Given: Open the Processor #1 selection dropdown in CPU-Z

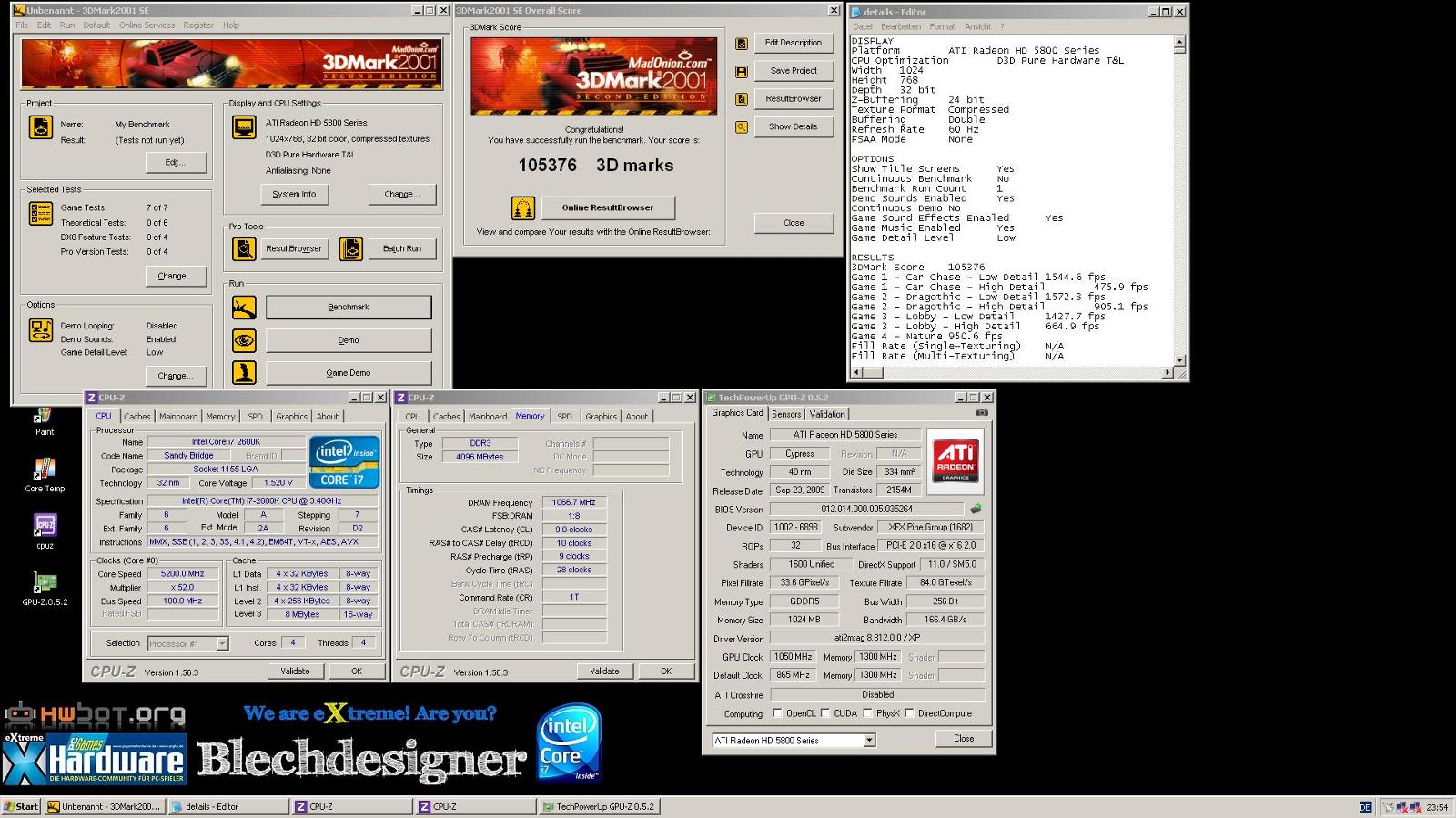Looking at the screenshot, I should coord(222,643).
